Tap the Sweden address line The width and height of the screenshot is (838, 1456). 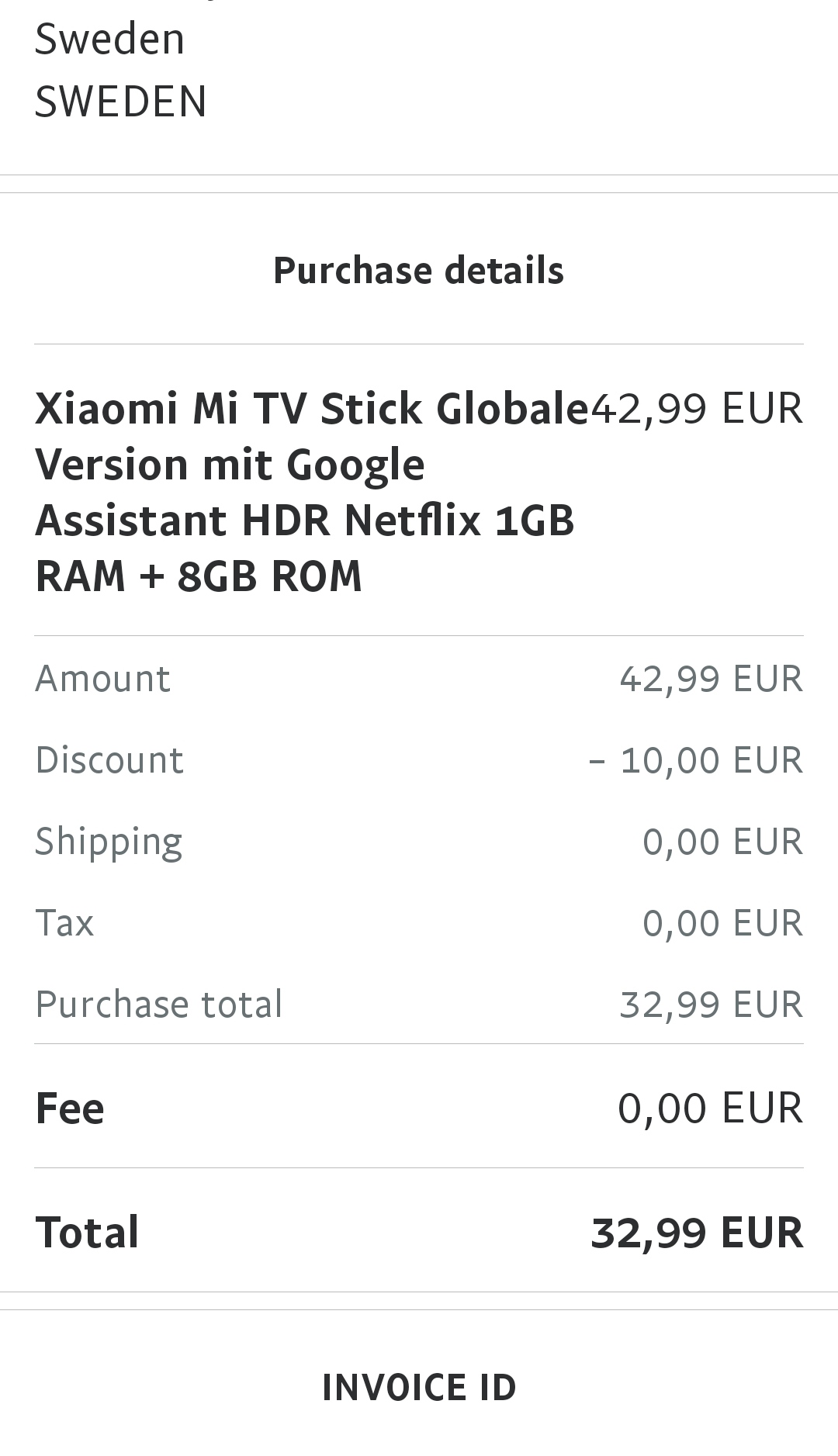pyautogui.click(x=109, y=39)
